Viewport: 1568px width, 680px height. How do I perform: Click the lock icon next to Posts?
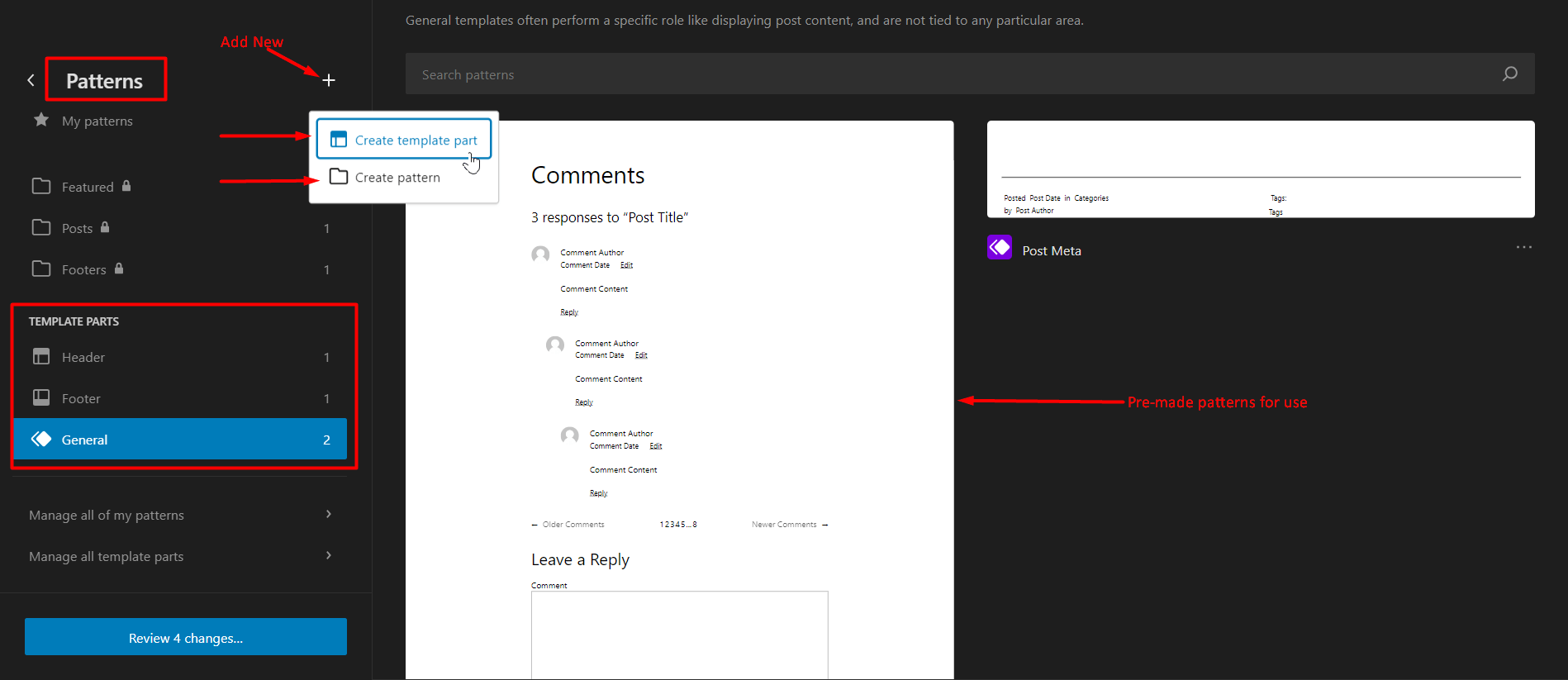click(x=105, y=227)
